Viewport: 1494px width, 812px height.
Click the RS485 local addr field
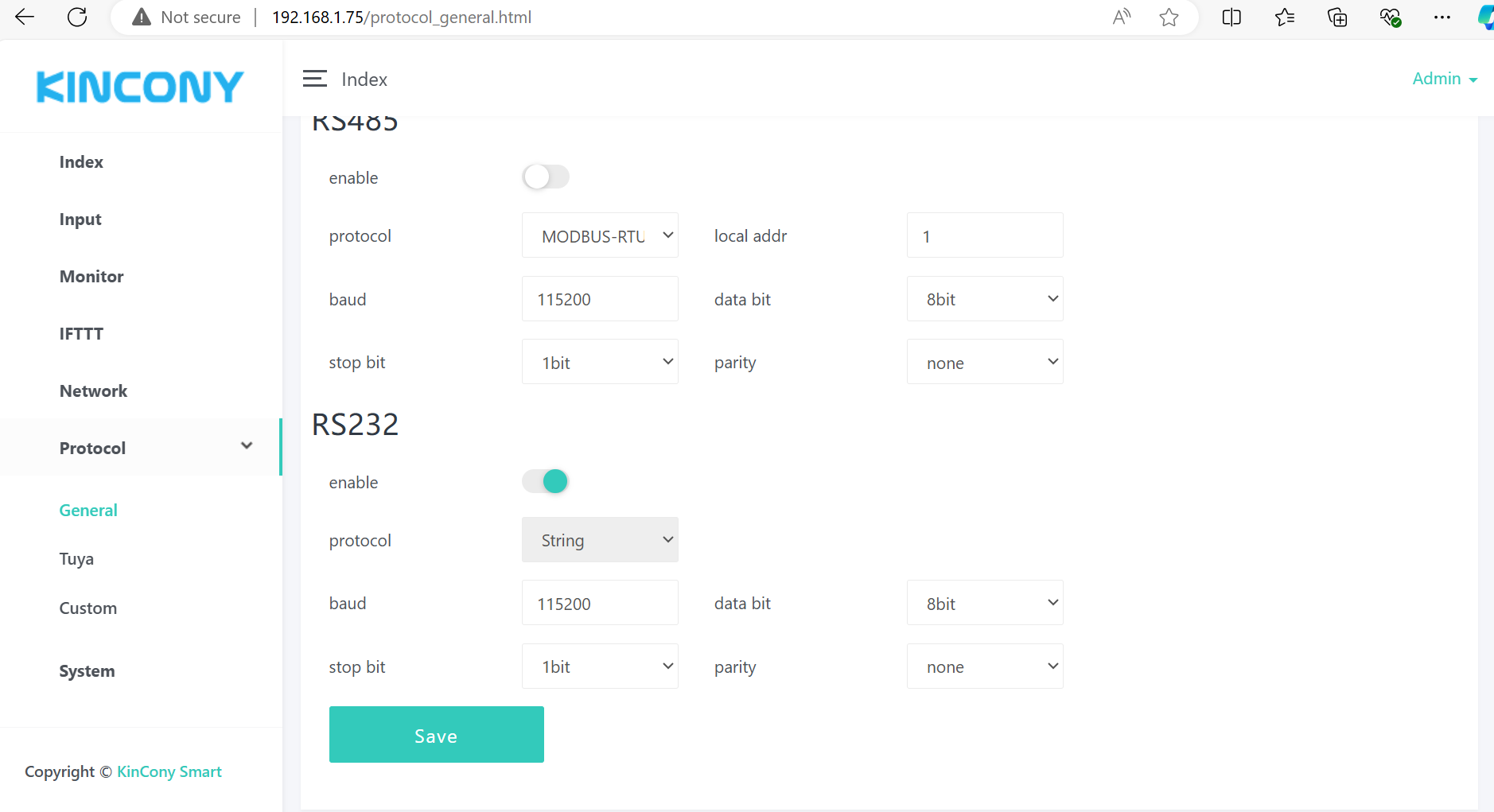(x=985, y=235)
